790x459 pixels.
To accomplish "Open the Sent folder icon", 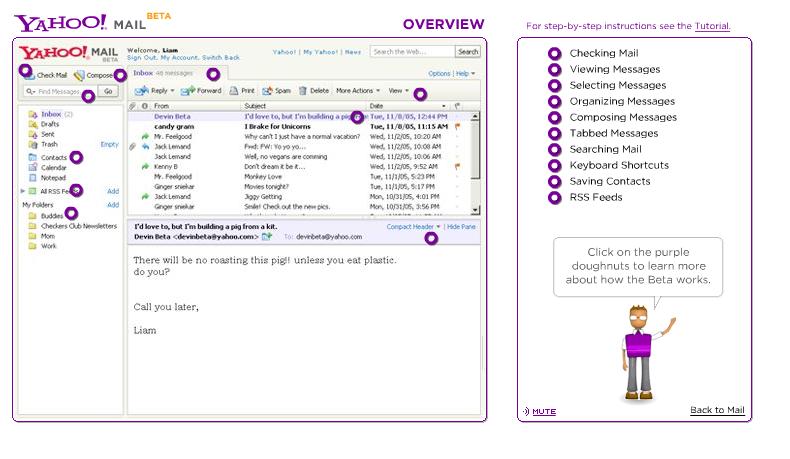I will tap(33, 135).
